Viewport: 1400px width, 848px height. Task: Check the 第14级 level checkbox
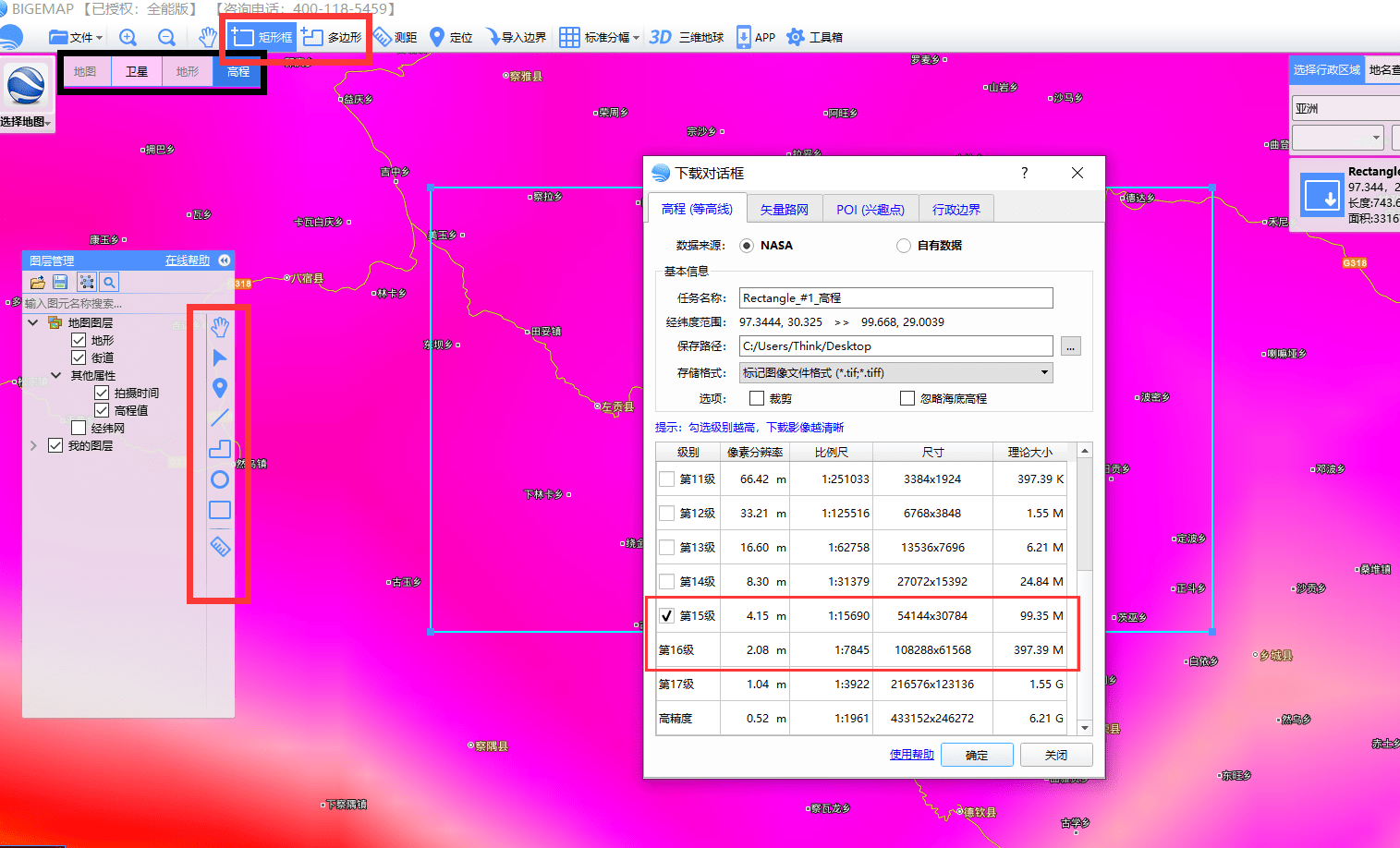[666, 582]
